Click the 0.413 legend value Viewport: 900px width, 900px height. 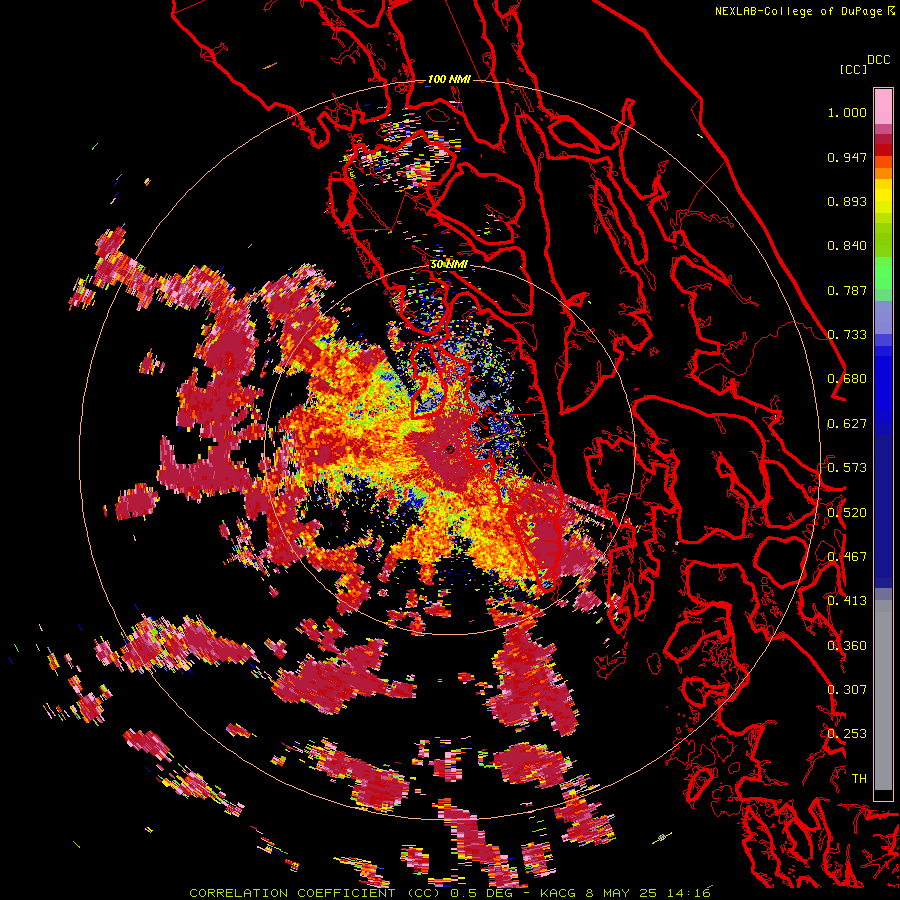(847, 601)
